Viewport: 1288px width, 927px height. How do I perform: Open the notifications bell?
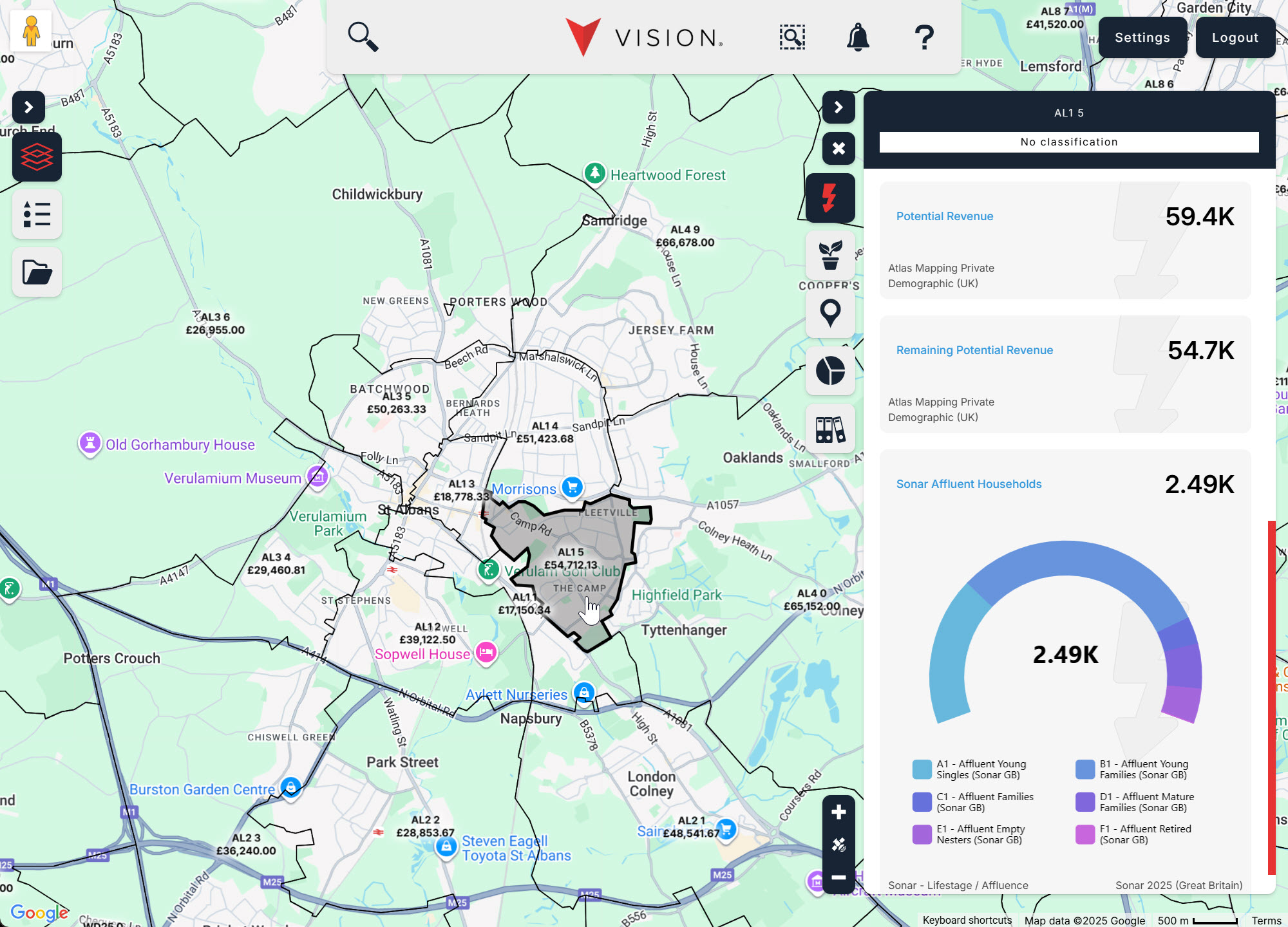pyautogui.click(x=858, y=37)
